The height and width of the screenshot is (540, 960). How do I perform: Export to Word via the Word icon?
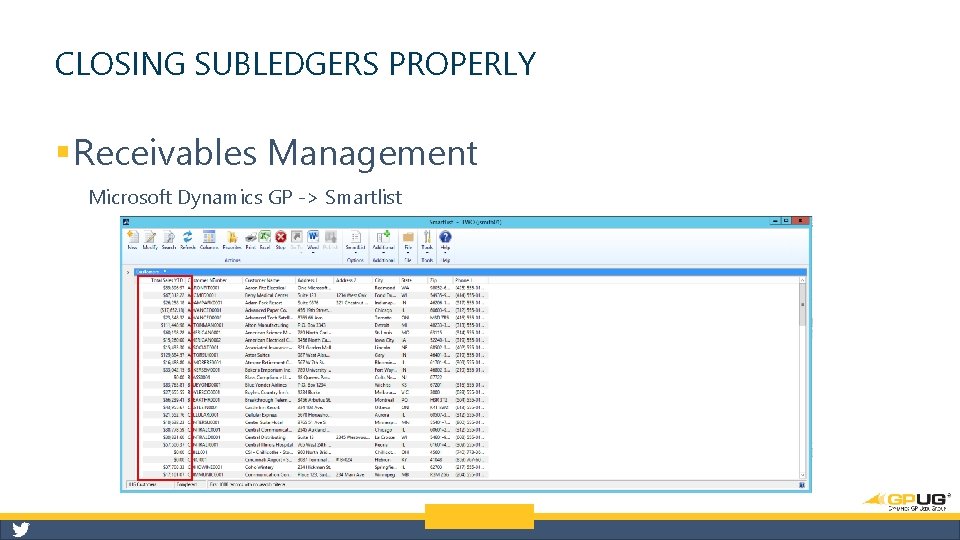click(x=313, y=237)
